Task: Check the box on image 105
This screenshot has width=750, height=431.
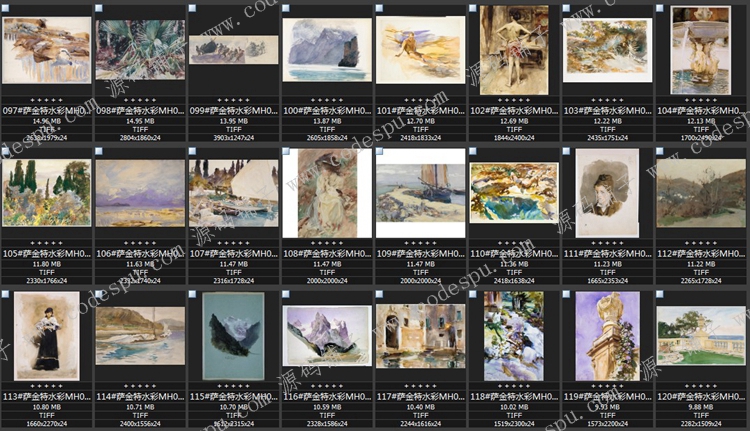Action: (x=5, y=151)
